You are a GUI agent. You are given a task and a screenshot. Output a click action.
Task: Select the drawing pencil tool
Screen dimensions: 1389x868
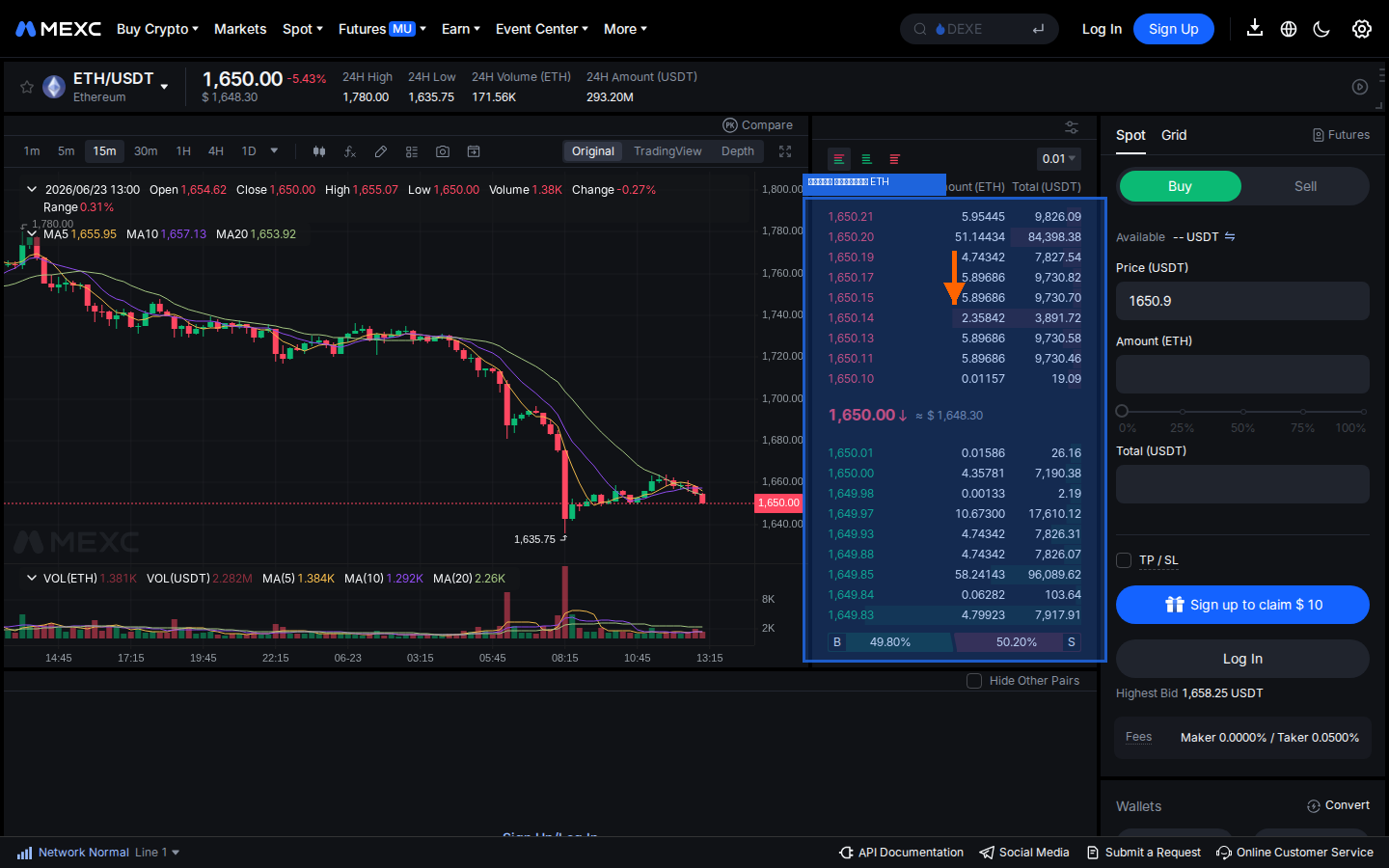[x=381, y=151]
